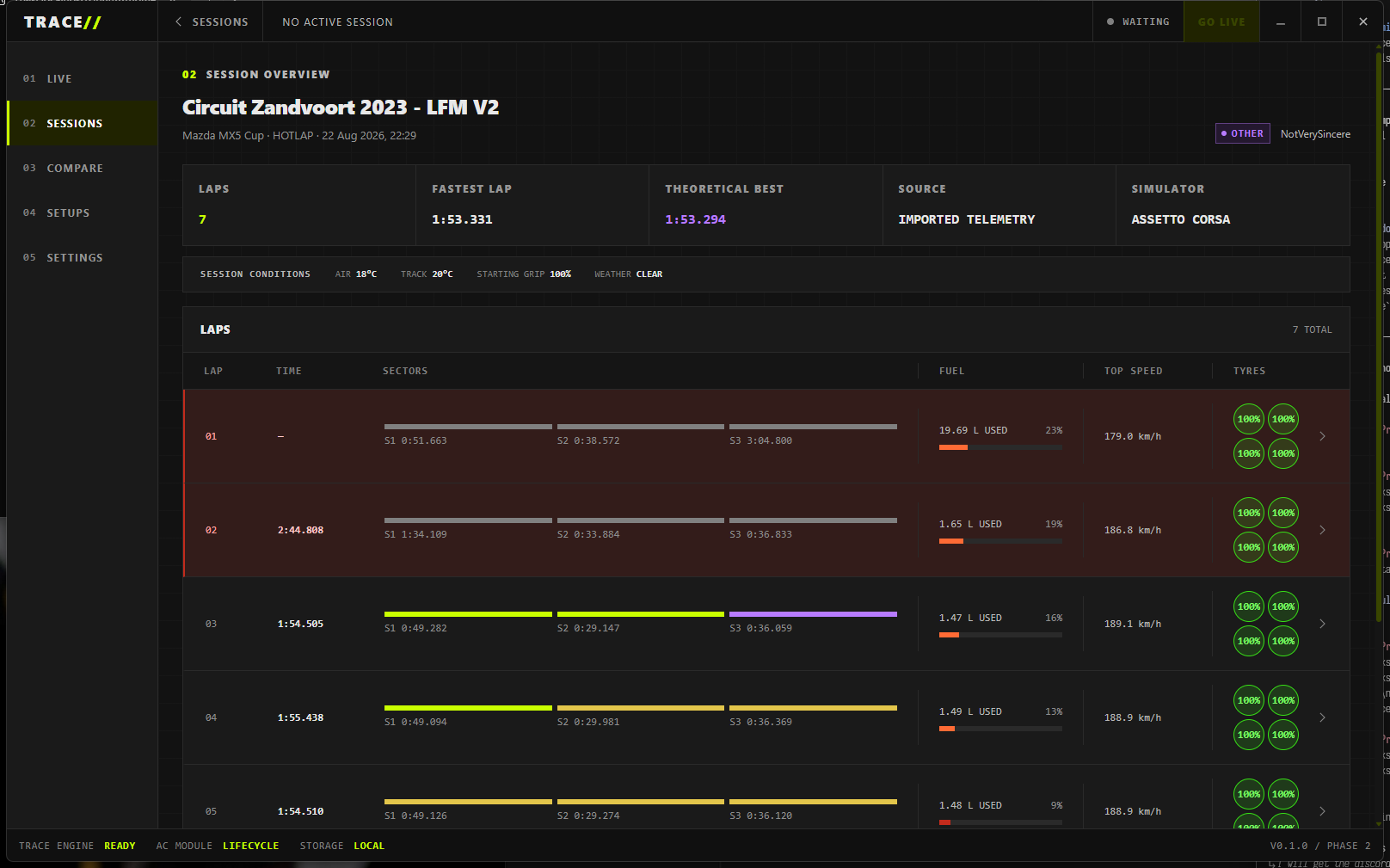Click lap 04 yellow S2 sector bar
1390x868 pixels.
pyautogui.click(x=641, y=708)
